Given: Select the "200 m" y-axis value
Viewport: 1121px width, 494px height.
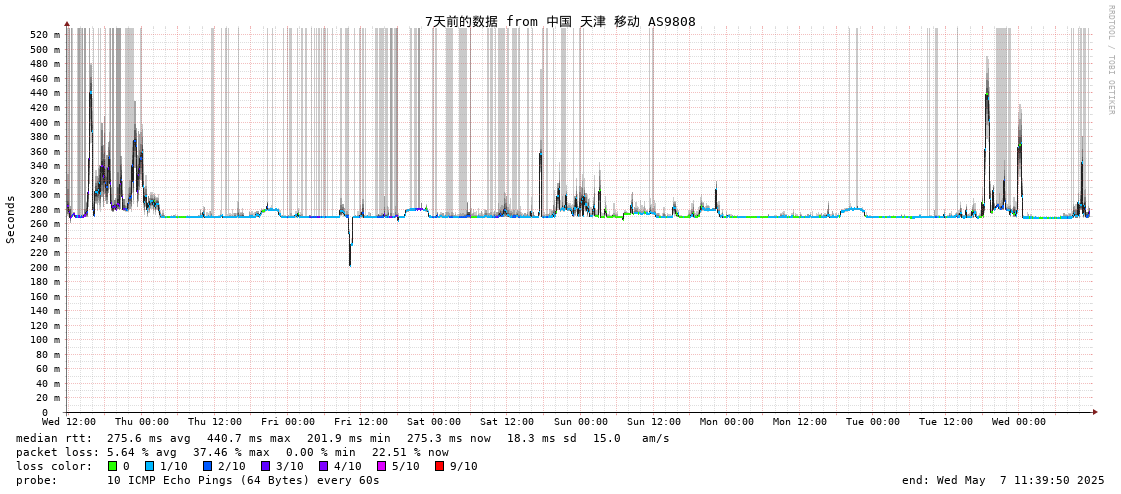Looking at the screenshot, I should (46, 267).
